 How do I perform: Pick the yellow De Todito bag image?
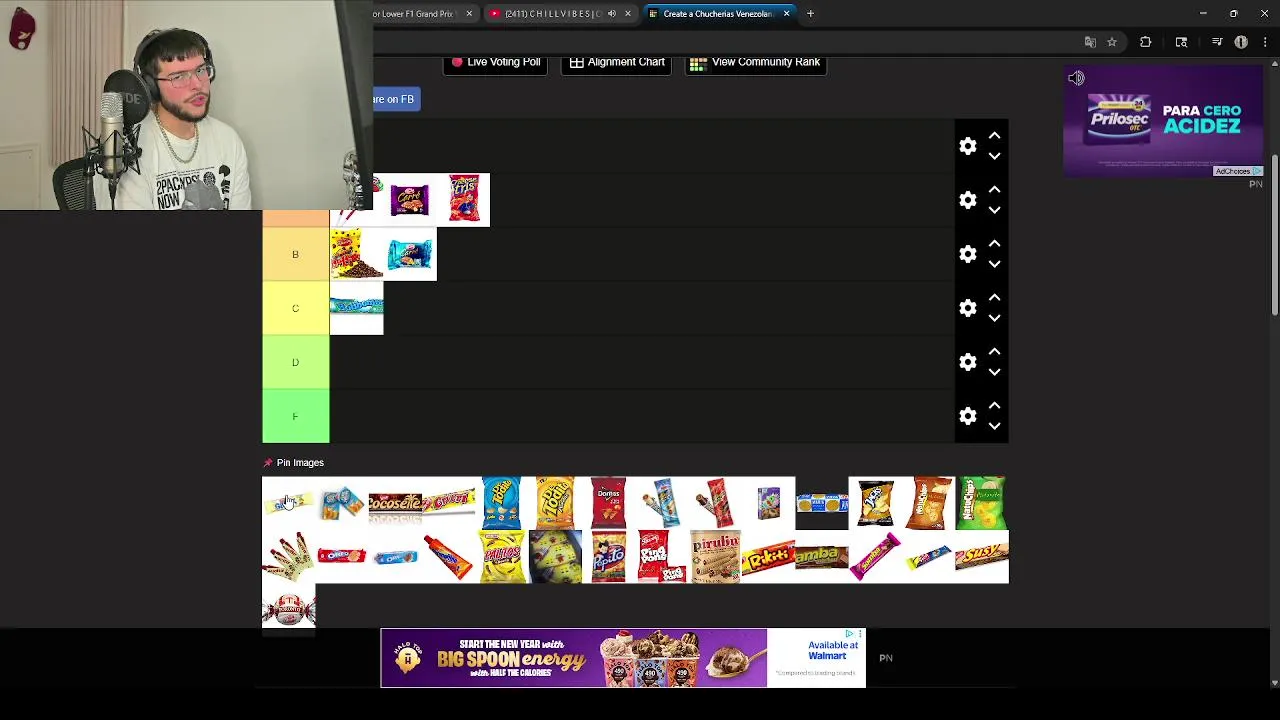555,503
